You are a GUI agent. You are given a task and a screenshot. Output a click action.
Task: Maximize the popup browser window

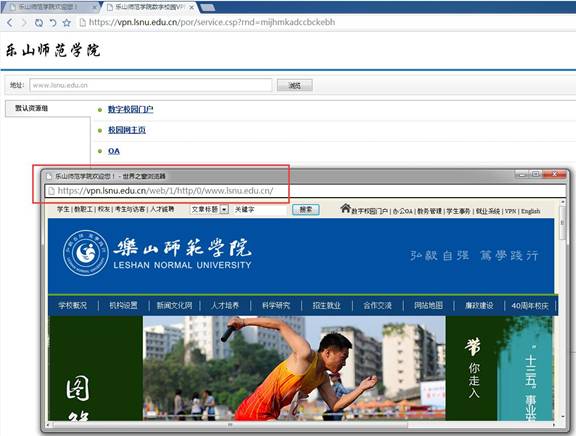(535, 173)
